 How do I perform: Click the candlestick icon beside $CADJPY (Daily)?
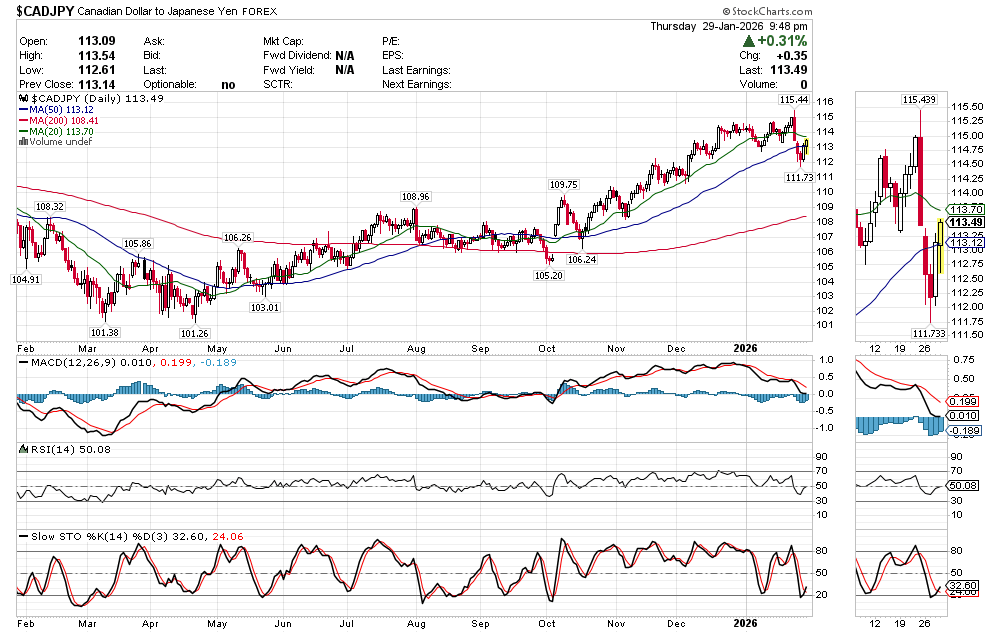pyautogui.click(x=24, y=99)
